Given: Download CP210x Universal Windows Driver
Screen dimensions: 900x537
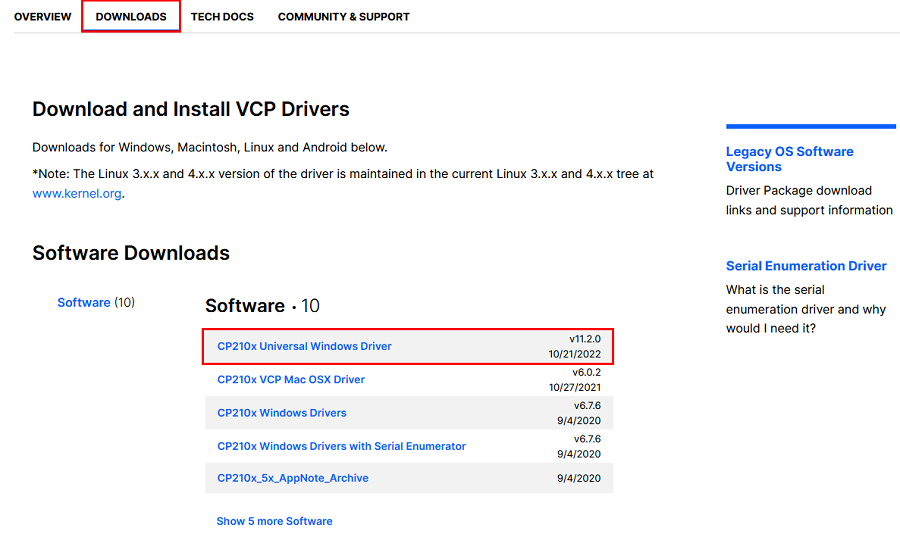Looking at the screenshot, I should click(x=304, y=346).
